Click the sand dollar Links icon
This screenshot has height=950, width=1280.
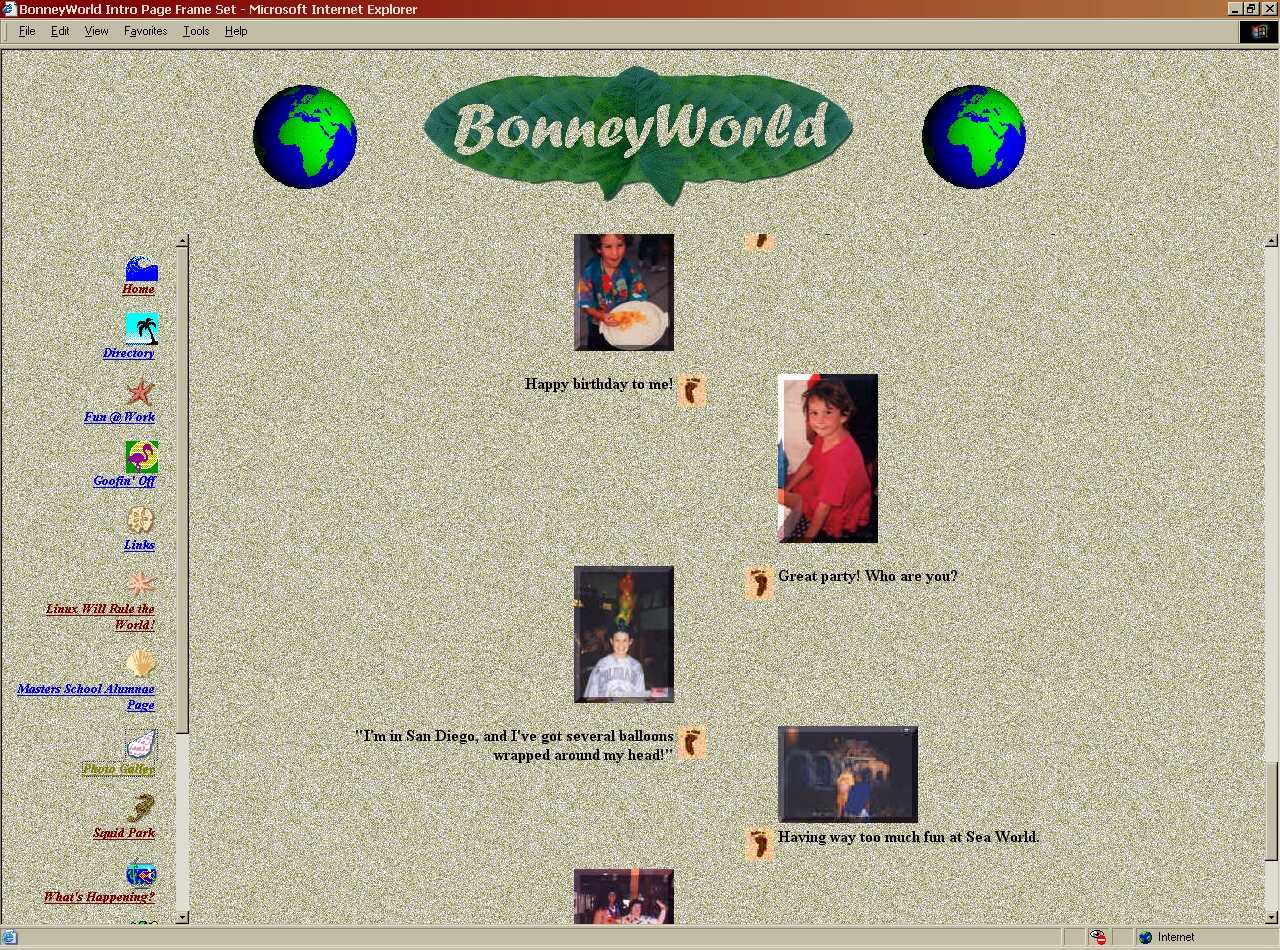coord(140,520)
